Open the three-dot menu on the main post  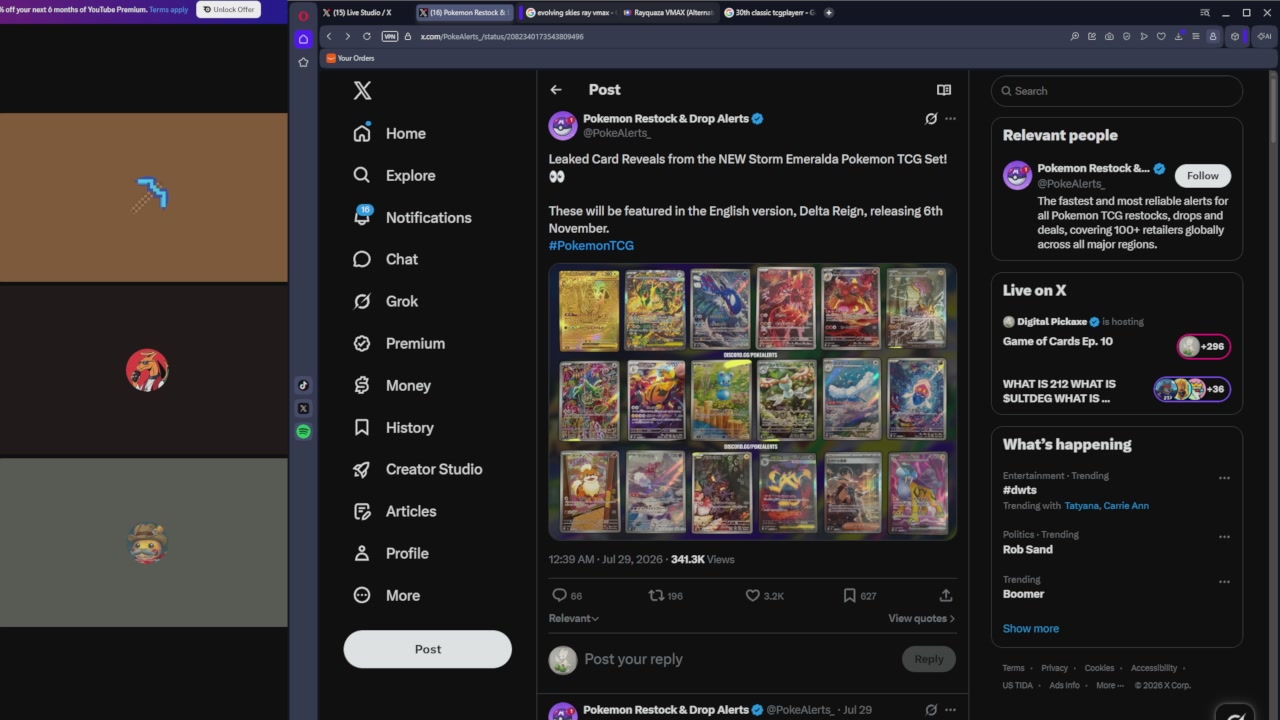coord(950,118)
